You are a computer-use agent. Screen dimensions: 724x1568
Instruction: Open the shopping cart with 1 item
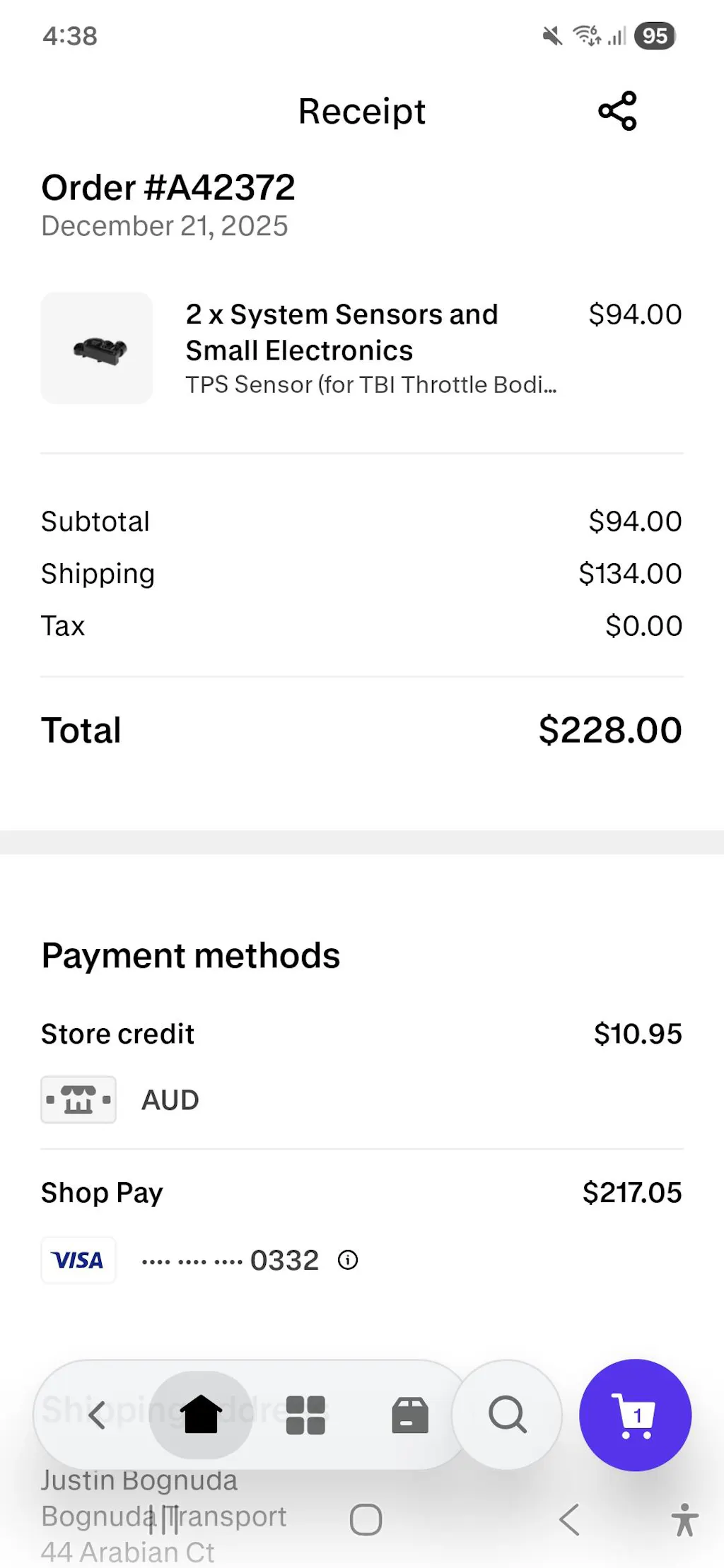pyautogui.click(x=635, y=1415)
